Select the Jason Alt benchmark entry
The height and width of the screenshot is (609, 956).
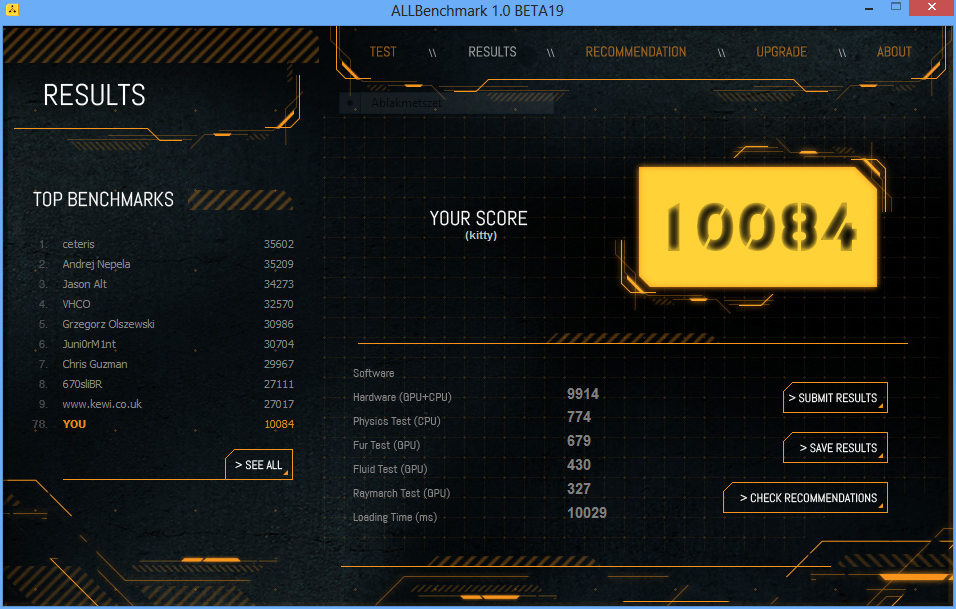(165, 284)
